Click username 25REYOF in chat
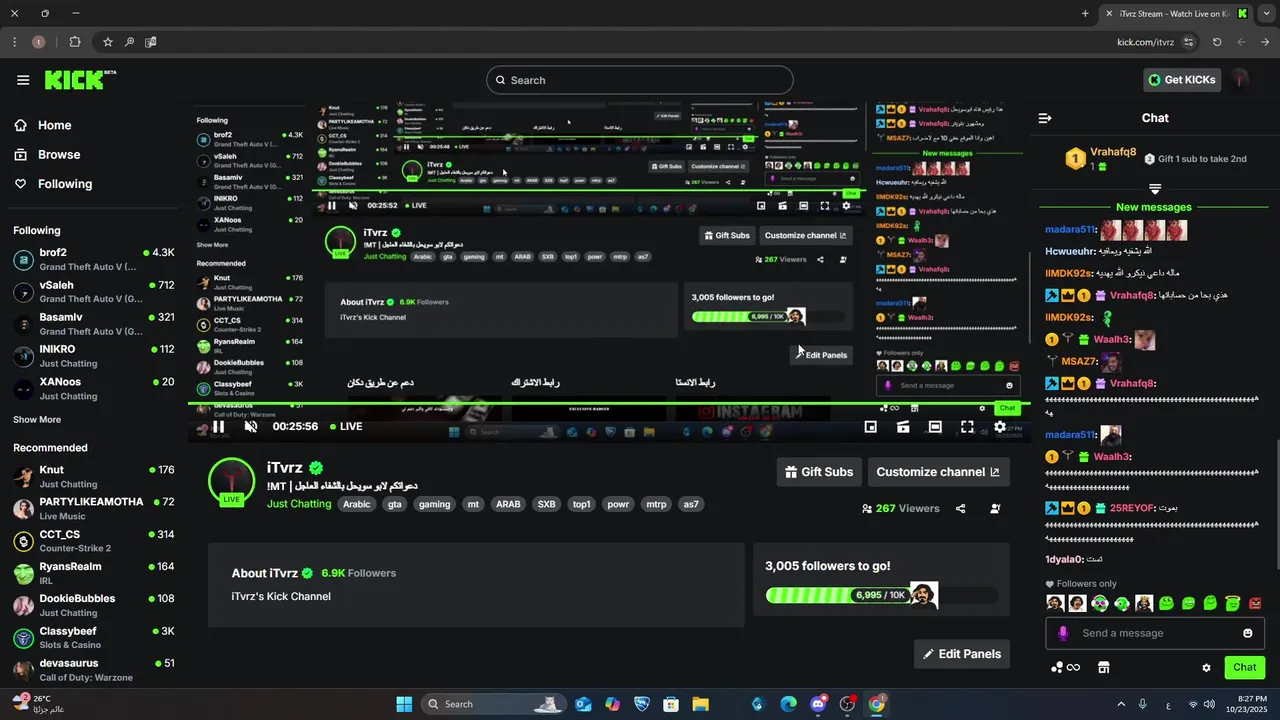Image resolution: width=1280 pixels, height=720 pixels. (1132, 508)
